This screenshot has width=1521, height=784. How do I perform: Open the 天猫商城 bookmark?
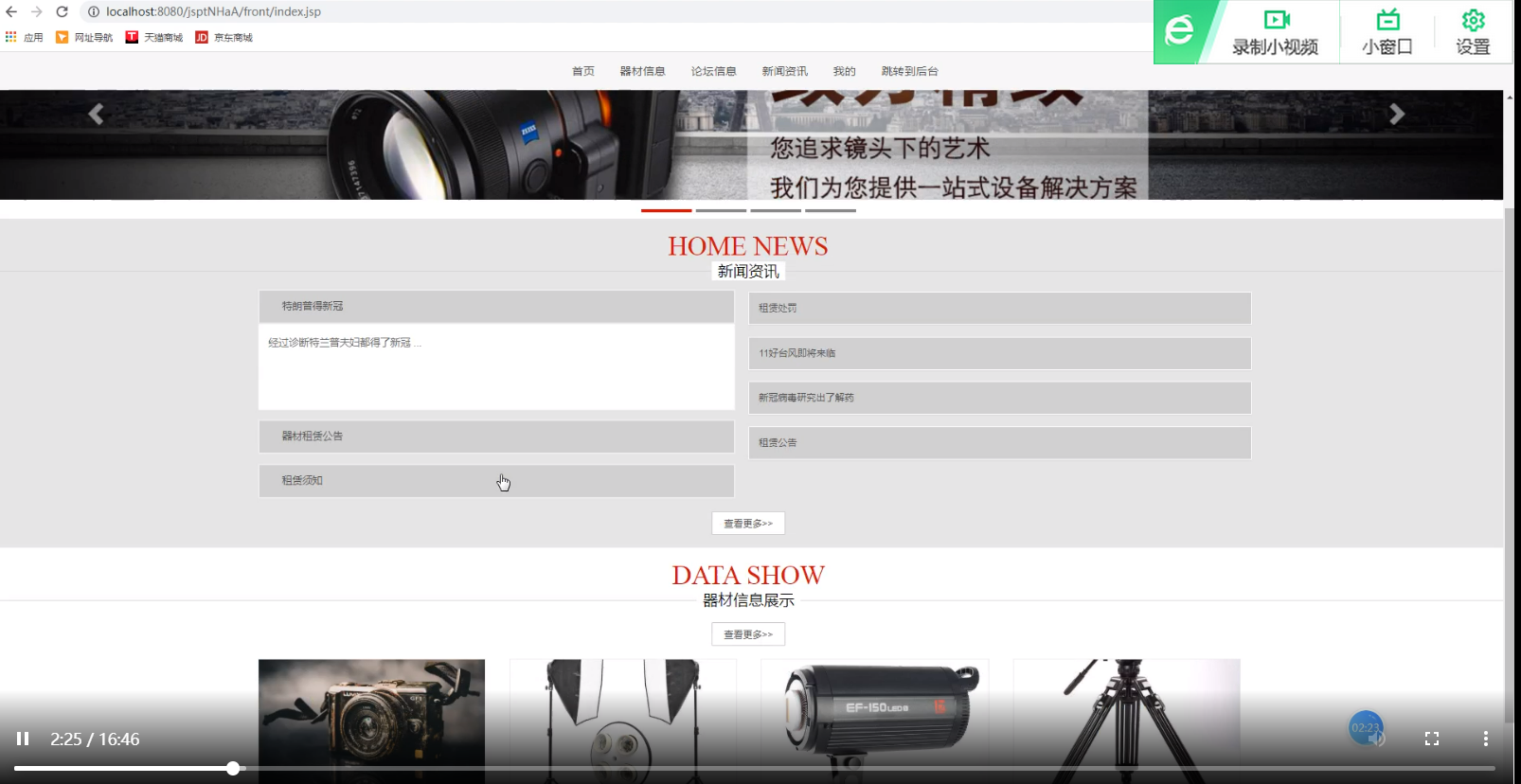[x=154, y=37]
